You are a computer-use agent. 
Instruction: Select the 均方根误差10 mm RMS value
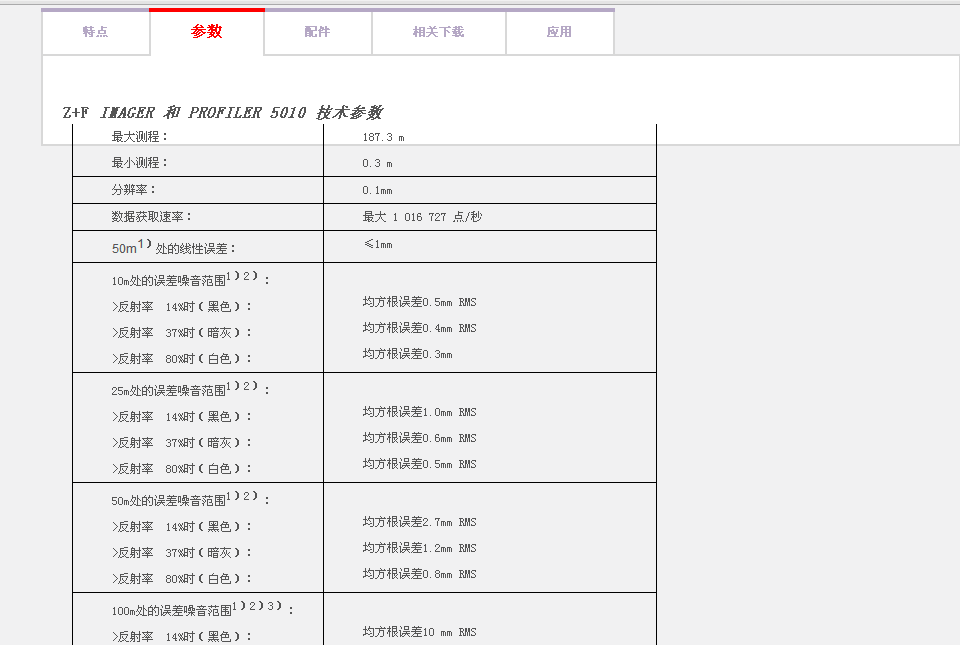[419, 632]
